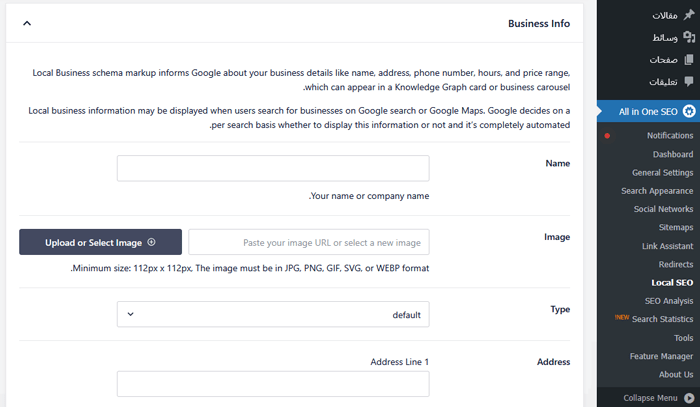
Task: Open the business Type dropdown
Action: (273, 315)
